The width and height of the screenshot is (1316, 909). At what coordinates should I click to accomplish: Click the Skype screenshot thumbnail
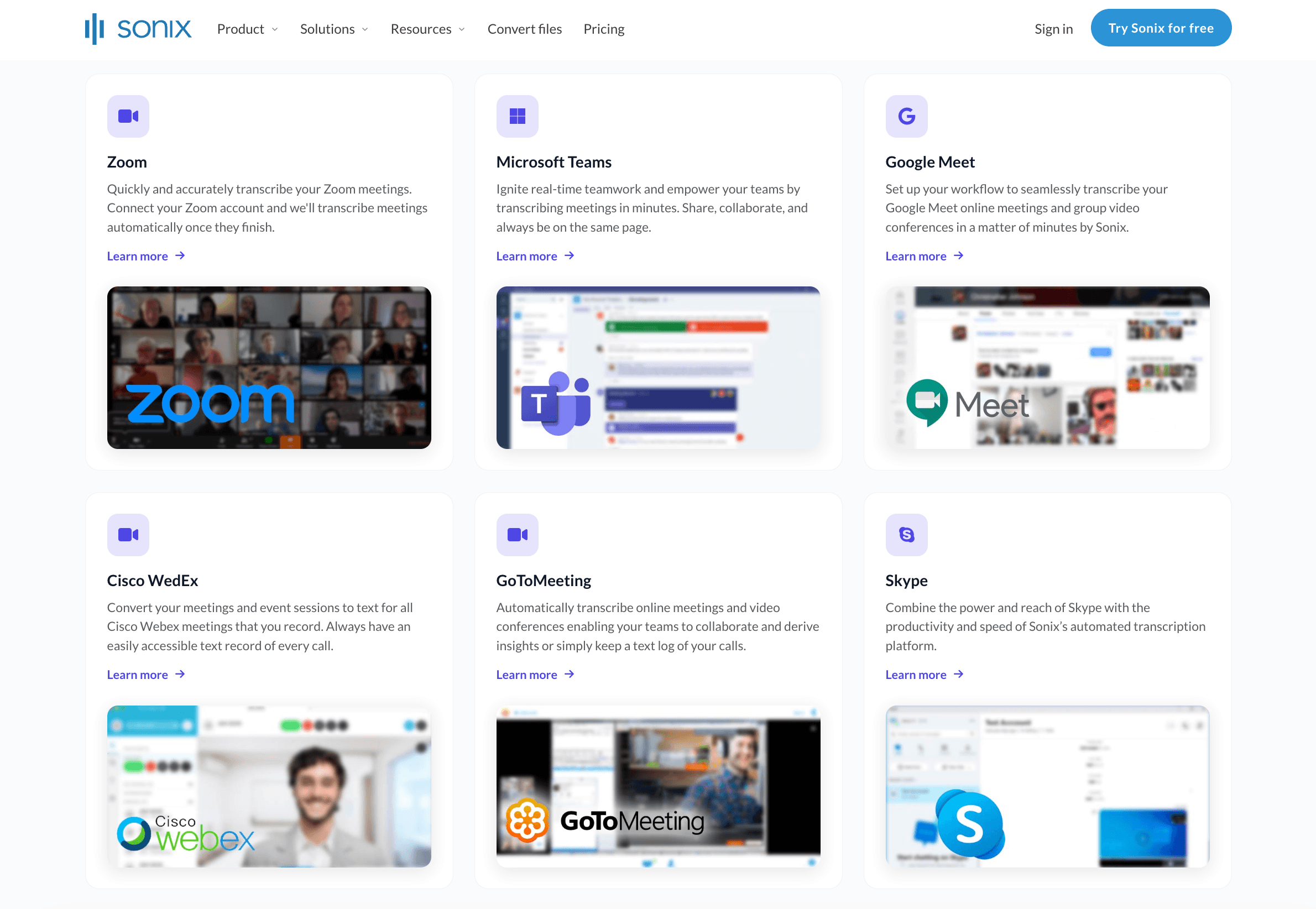tap(1047, 787)
